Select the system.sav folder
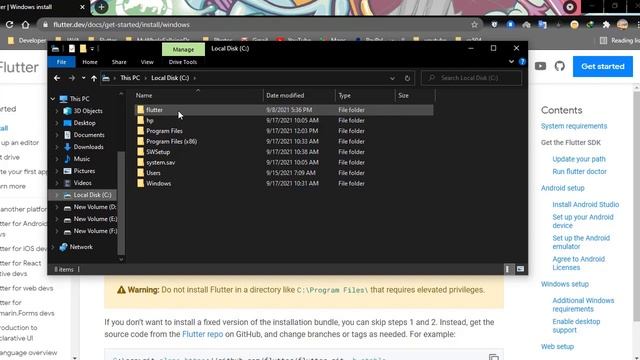 point(160,162)
